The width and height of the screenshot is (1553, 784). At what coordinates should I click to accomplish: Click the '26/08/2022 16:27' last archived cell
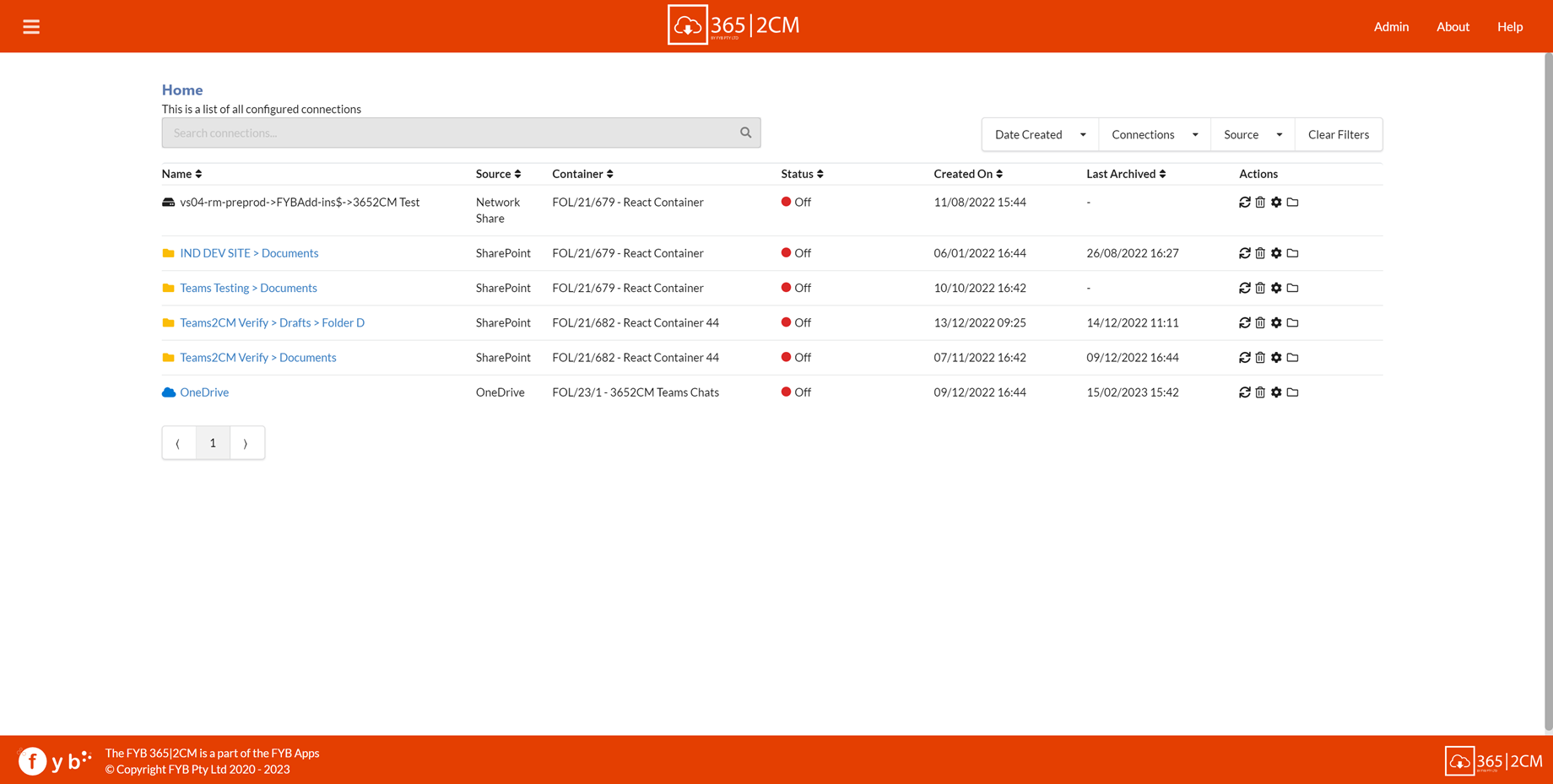click(x=1133, y=253)
